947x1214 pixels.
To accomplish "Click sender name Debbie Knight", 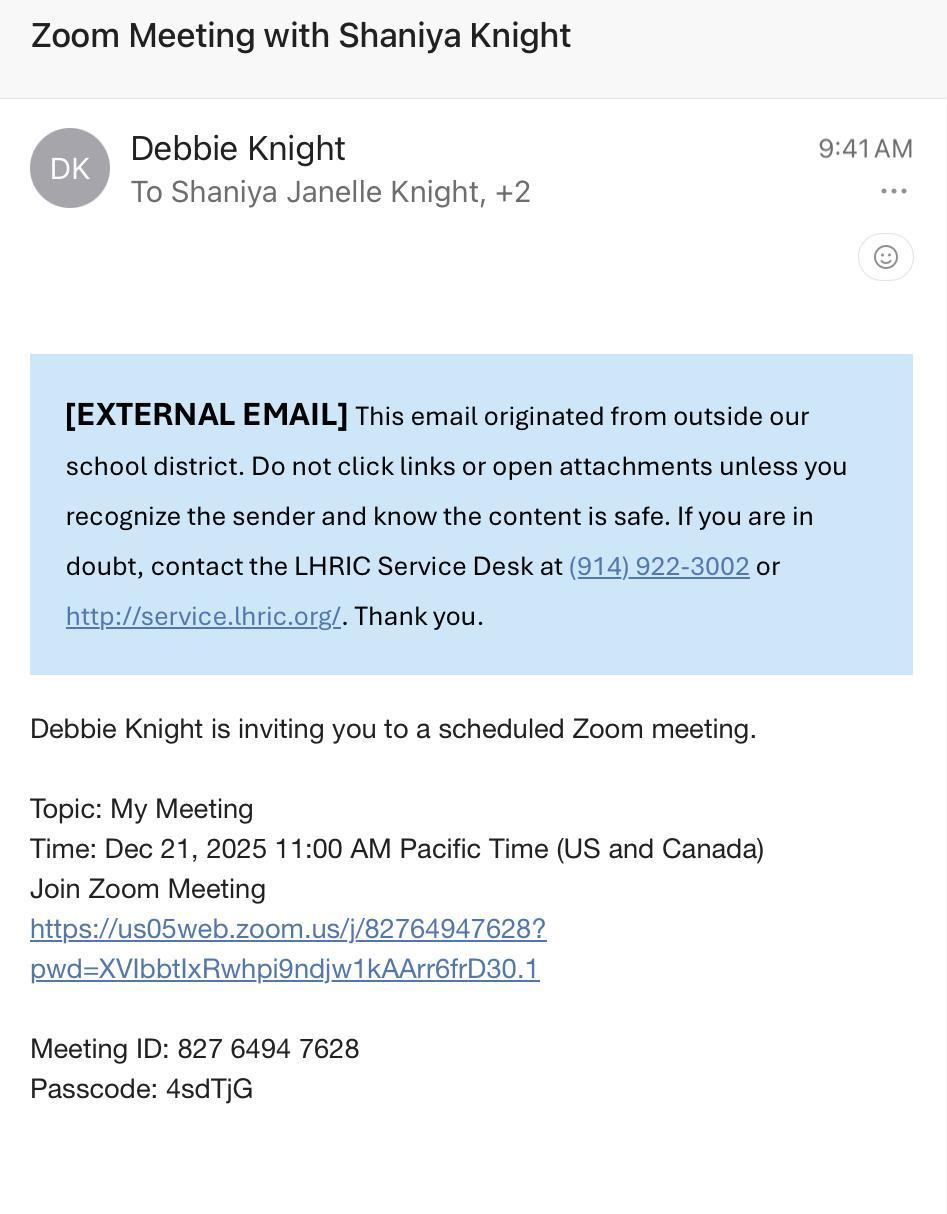I will 238,148.
